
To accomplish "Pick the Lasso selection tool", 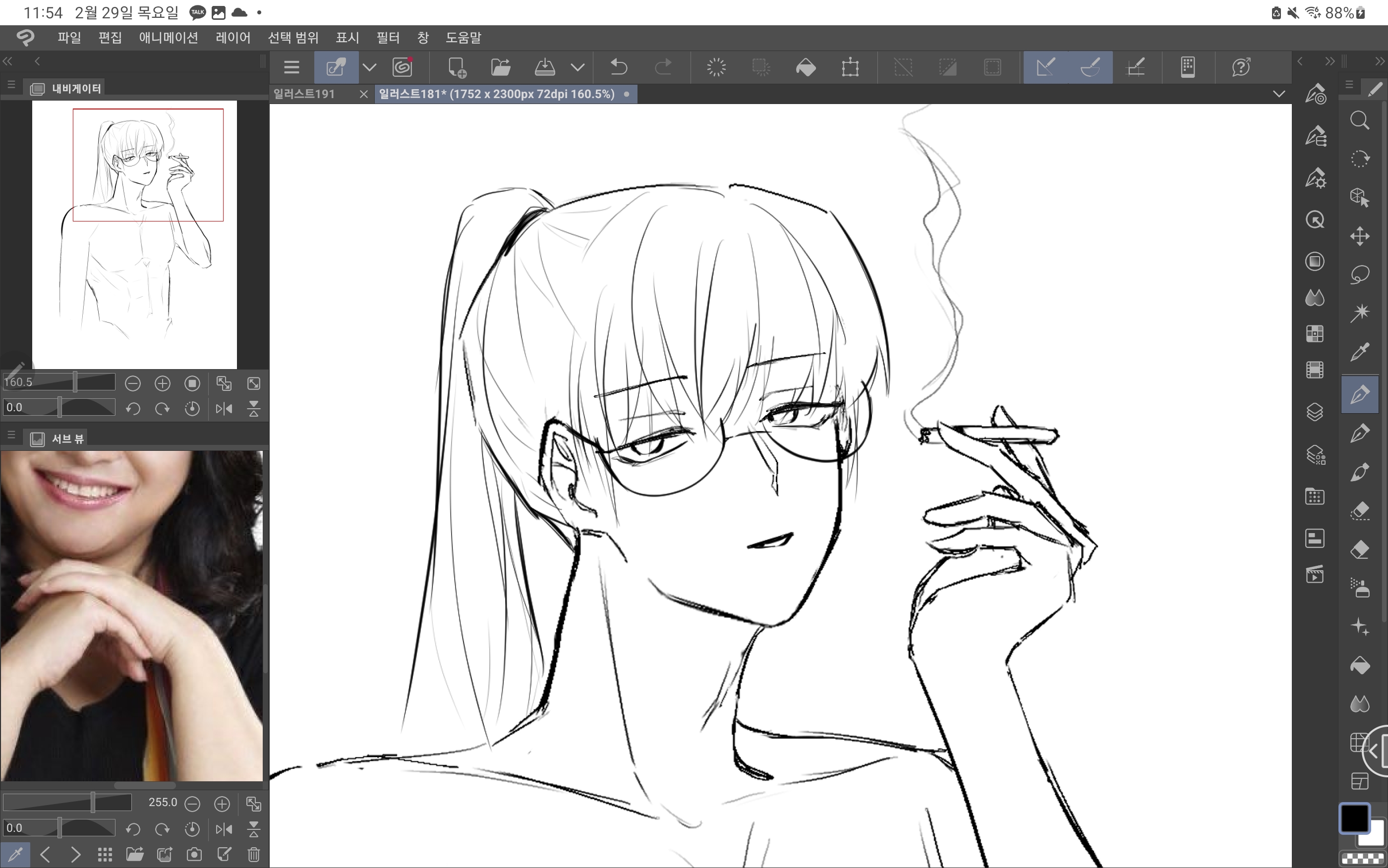I will click(1359, 274).
